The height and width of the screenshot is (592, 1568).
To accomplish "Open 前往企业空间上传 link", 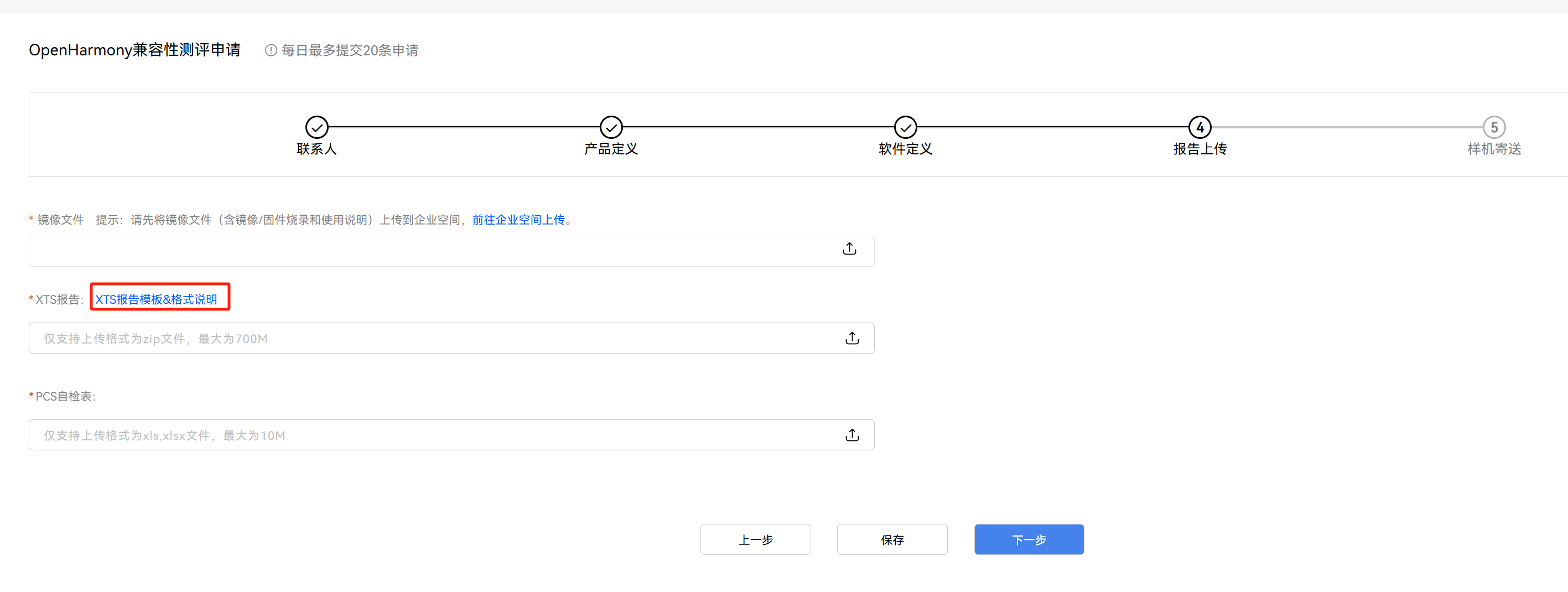I will pyautogui.click(x=518, y=220).
